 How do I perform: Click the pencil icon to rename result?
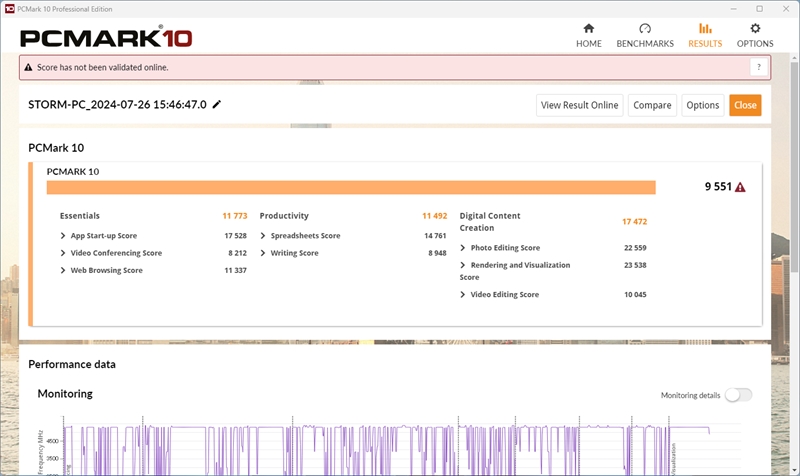coord(217,105)
